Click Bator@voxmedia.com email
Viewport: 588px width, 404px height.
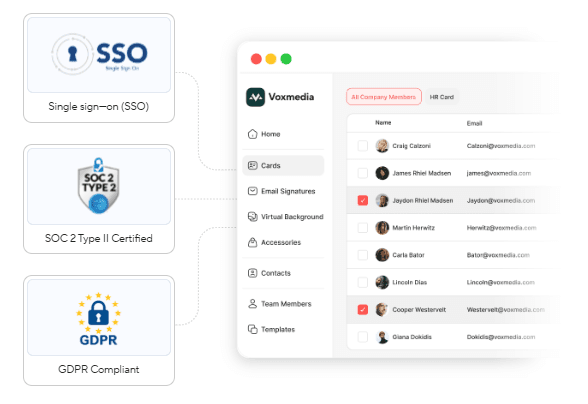pos(498,255)
